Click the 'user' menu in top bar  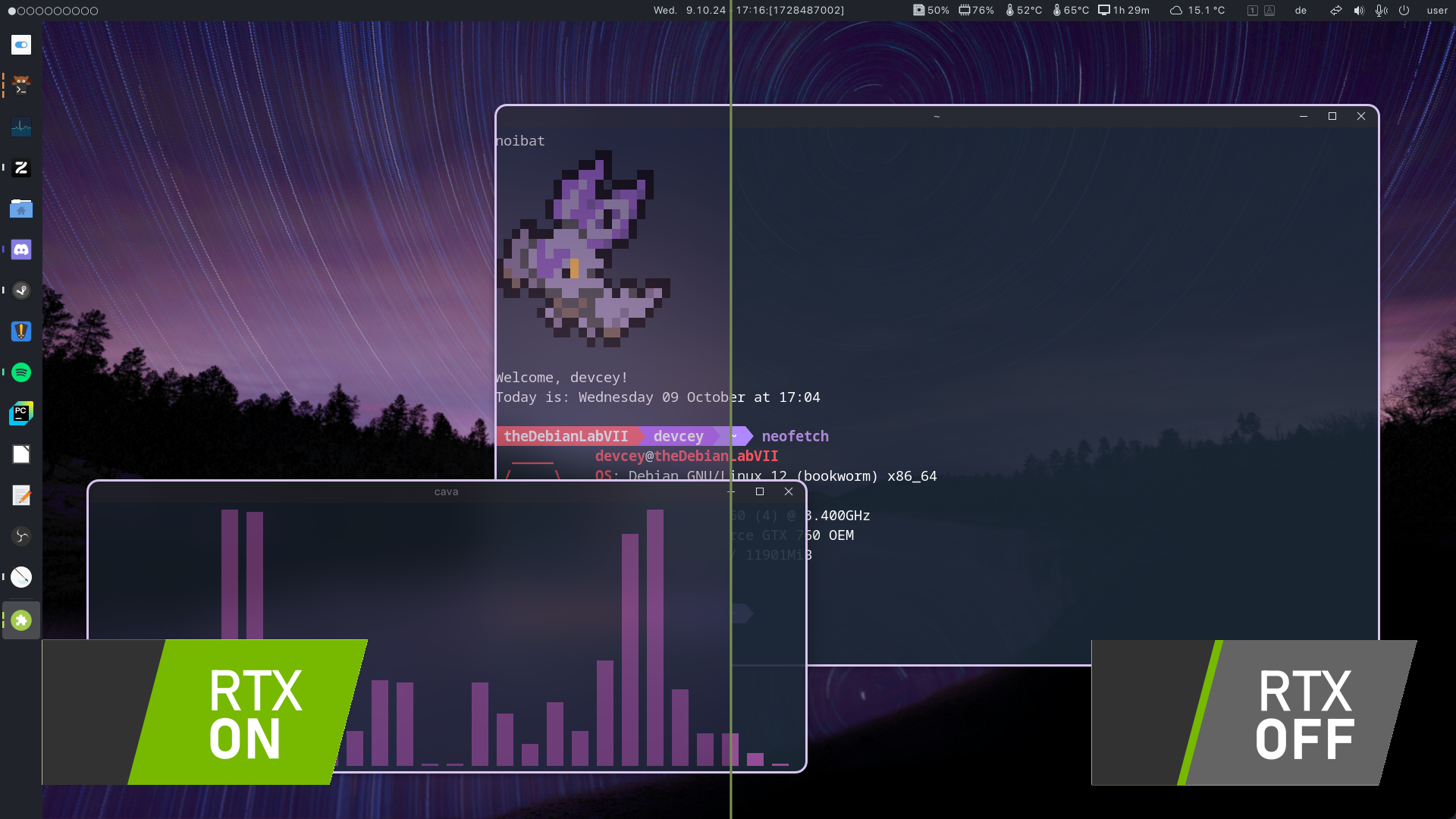(x=1437, y=11)
